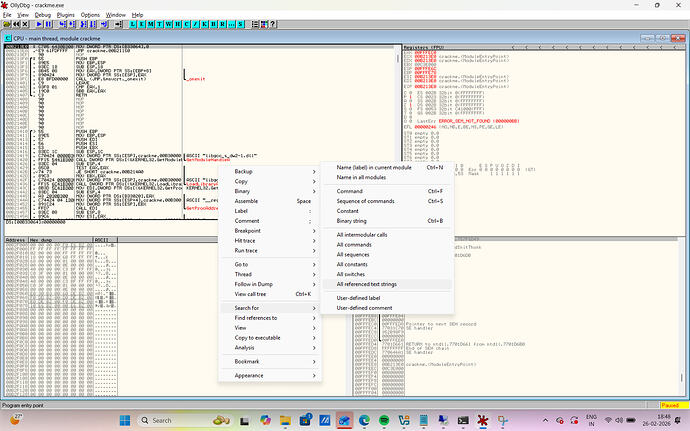Expand the Go to submenu
This screenshot has width=690, height=431.
pos(270,264)
